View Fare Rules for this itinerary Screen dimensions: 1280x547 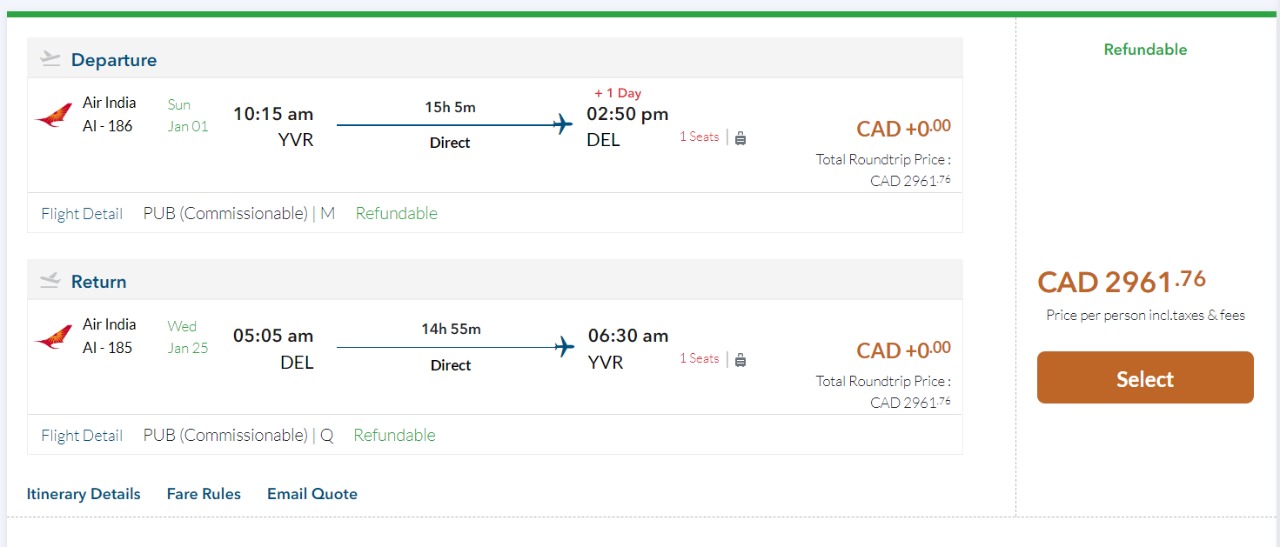204,494
